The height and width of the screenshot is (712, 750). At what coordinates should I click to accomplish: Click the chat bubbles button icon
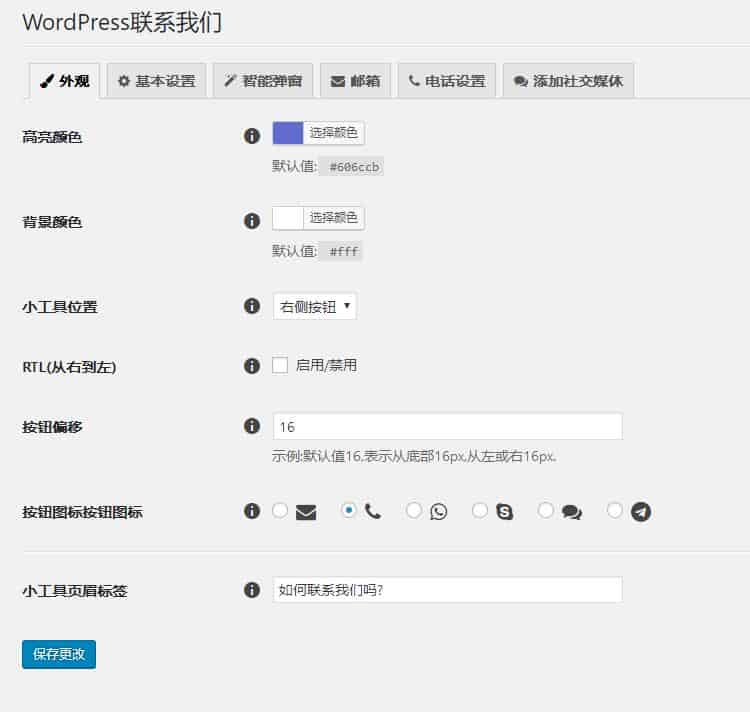tap(572, 512)
